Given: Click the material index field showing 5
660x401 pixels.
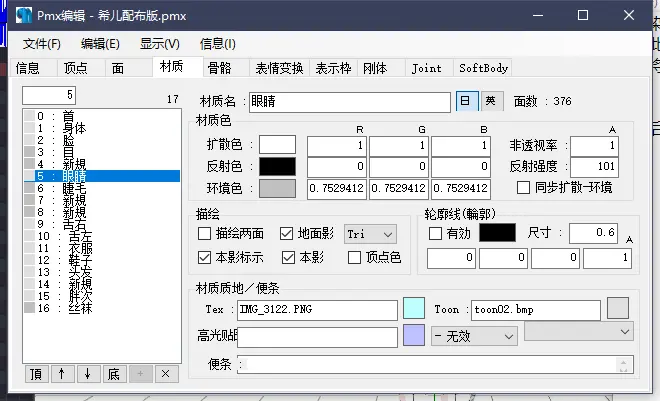Looking at the screenshot, I should click(49, 96).
